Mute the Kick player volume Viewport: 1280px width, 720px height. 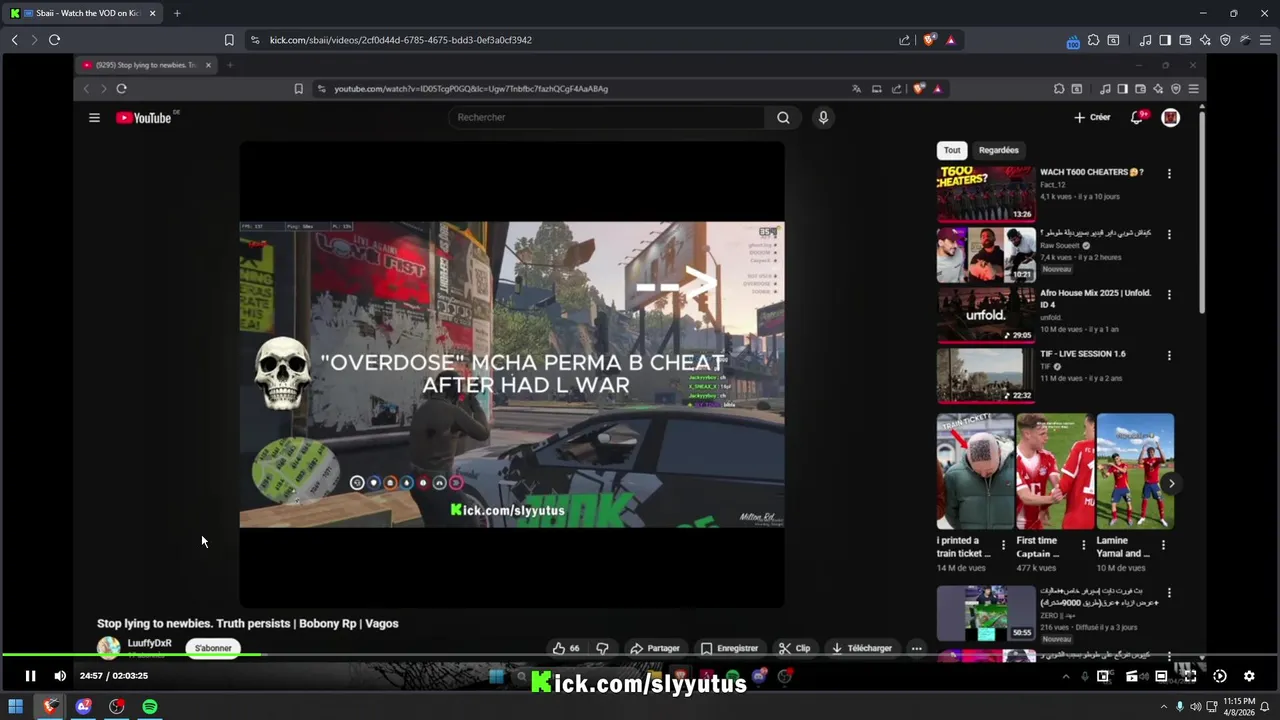(60, 676)
